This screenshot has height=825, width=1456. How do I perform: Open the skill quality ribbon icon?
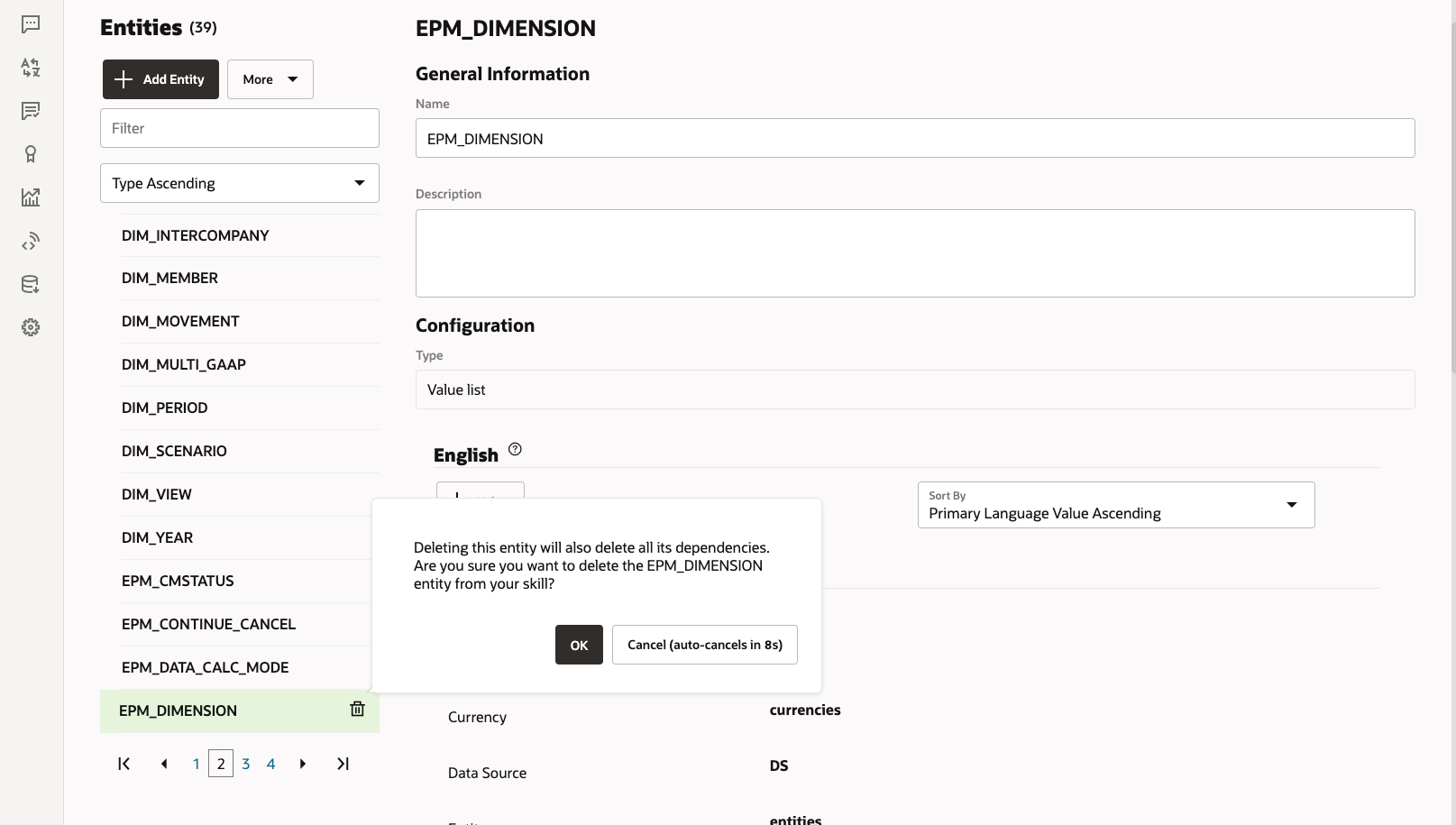(31, 154)
